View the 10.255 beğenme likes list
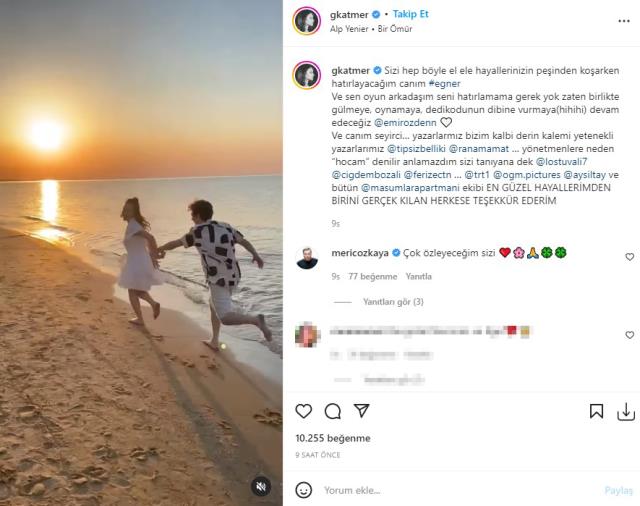This screenshot has width=640, height=506. 333,438
